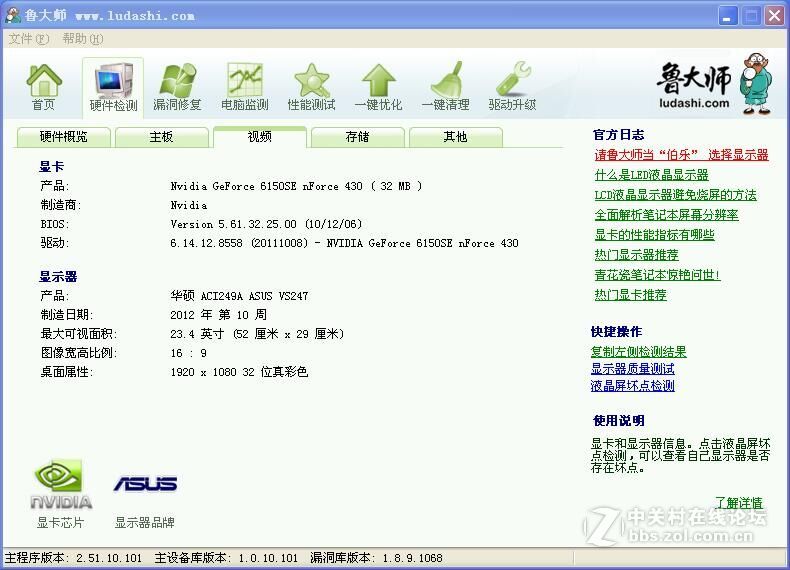Select the 硬件检测 hardware detection icon
790x570 pixels.
coord(113,87)
